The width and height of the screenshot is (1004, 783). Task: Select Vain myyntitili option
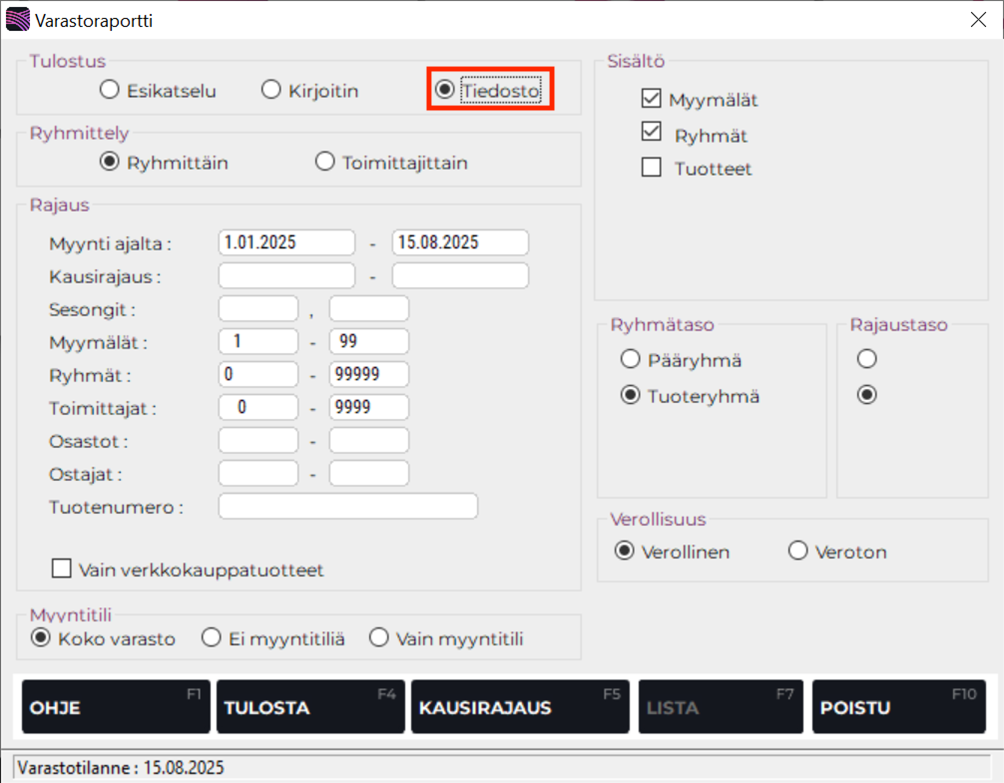pyautogui.click(x=379, y=637)
